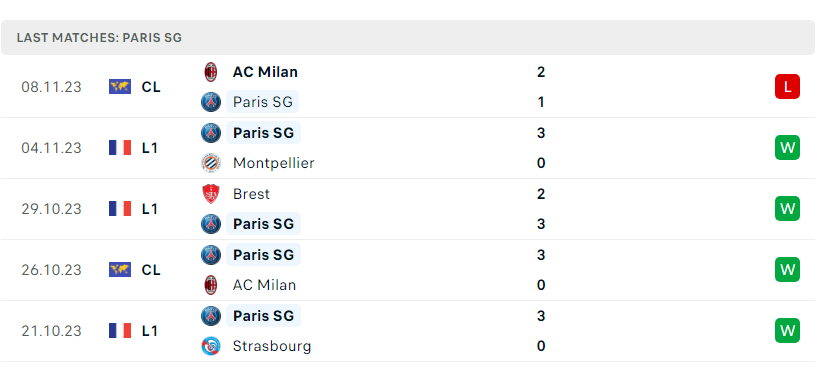821x370 pixels.
Task: Click the Strasbourg club logo
Action: [210, 346]
